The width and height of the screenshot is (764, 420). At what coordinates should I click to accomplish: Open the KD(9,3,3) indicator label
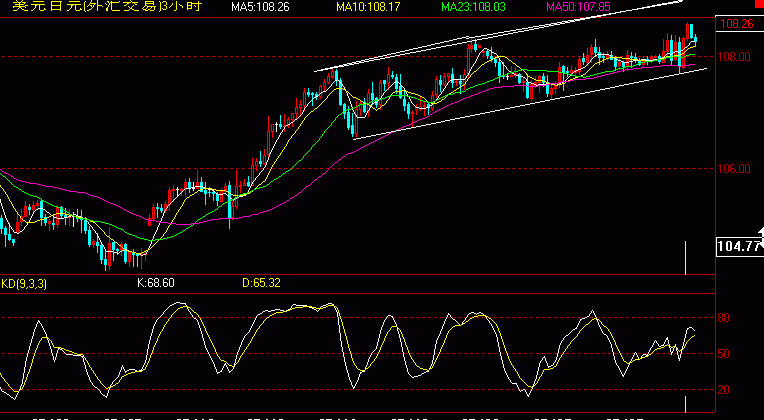coord(24,284)
